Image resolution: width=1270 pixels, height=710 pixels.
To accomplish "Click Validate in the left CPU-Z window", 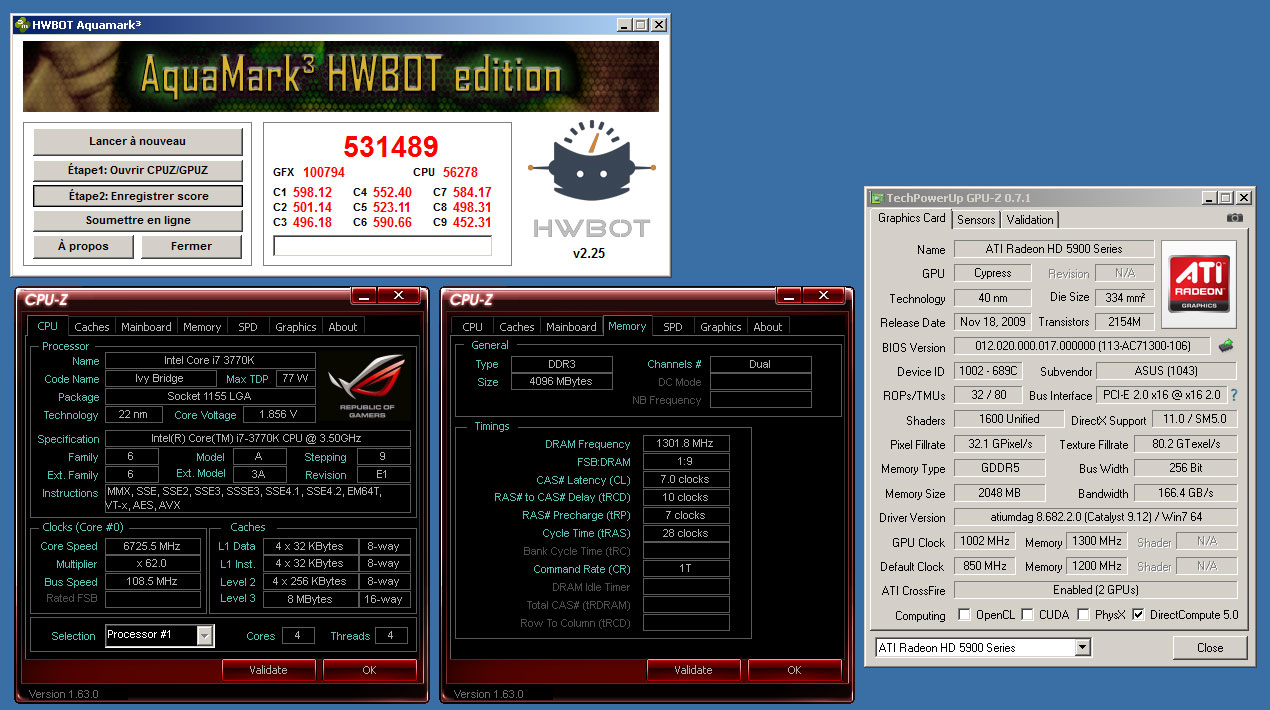I will click(268, 670).
